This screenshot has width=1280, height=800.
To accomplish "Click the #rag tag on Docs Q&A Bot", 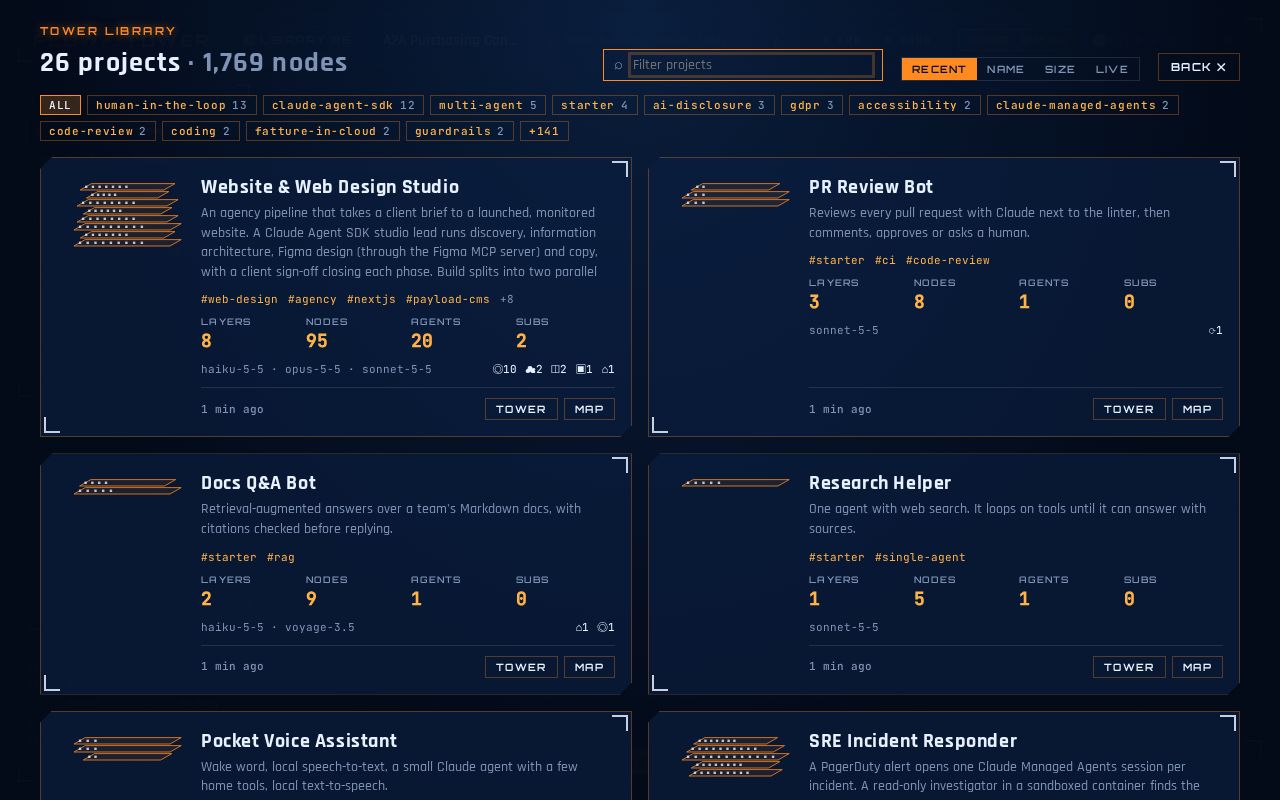I will (281, 557).
